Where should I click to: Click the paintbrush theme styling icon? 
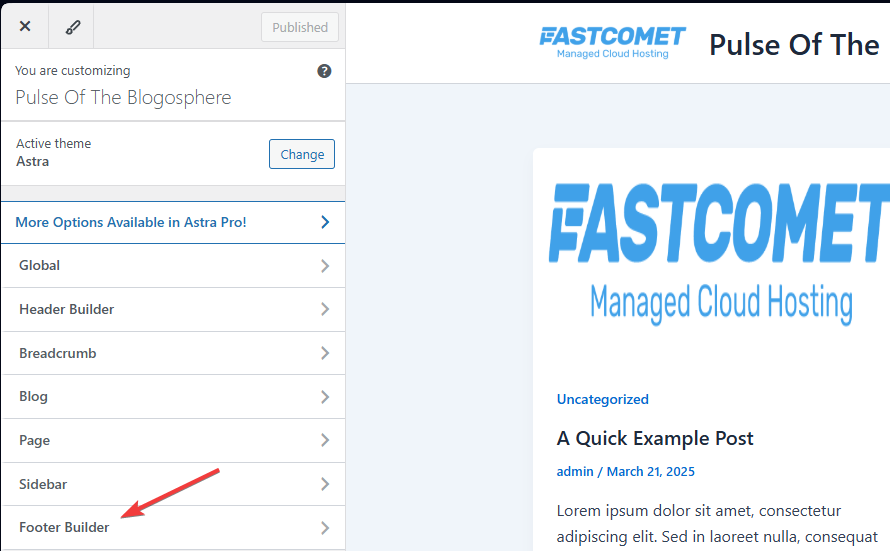(x=71, y=27)
